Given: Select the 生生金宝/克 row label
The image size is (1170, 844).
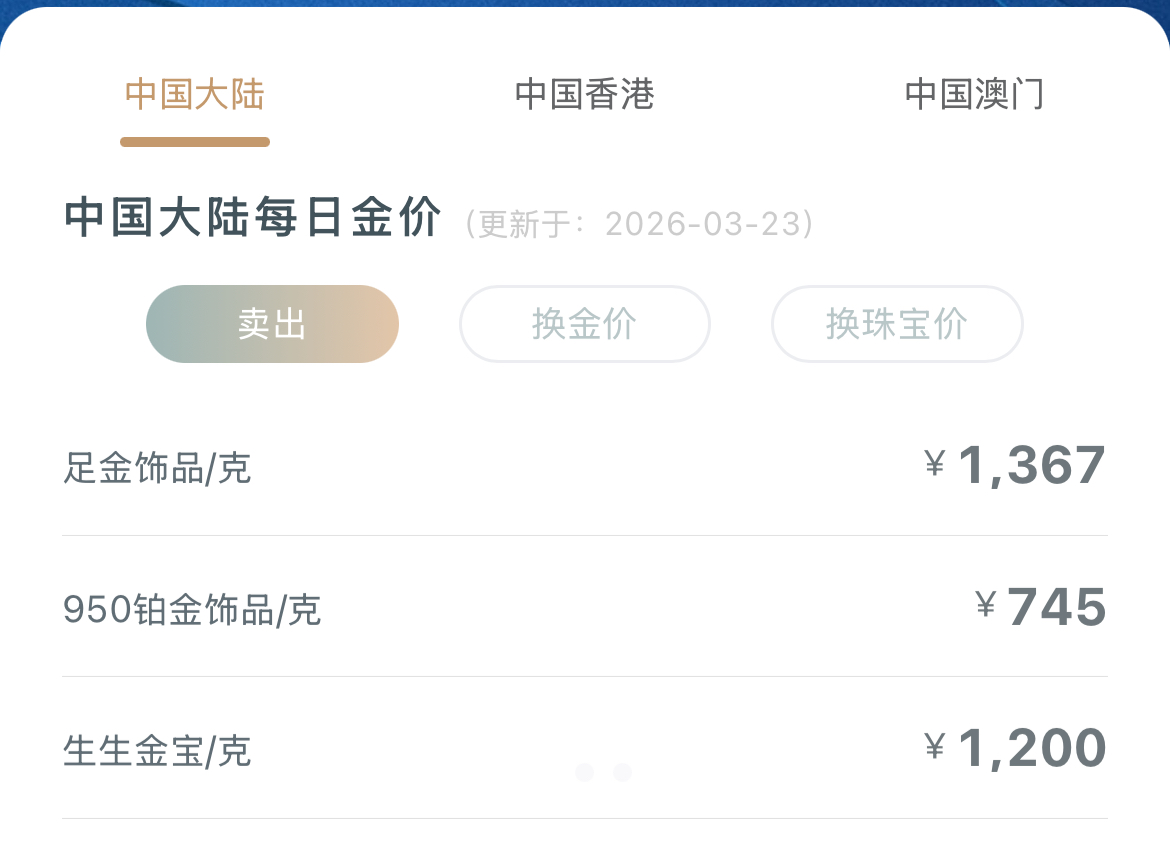Looking at the screenshot, I should [157, 751].
